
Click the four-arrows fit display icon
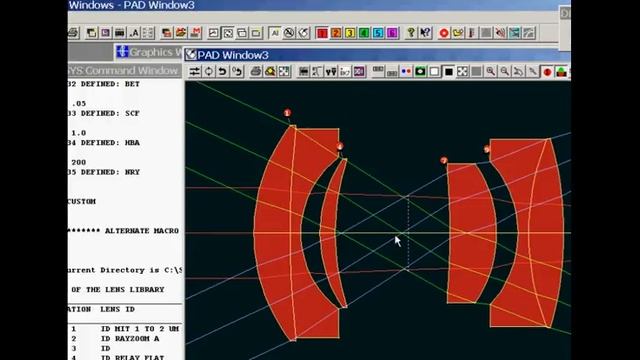[462, 72]
